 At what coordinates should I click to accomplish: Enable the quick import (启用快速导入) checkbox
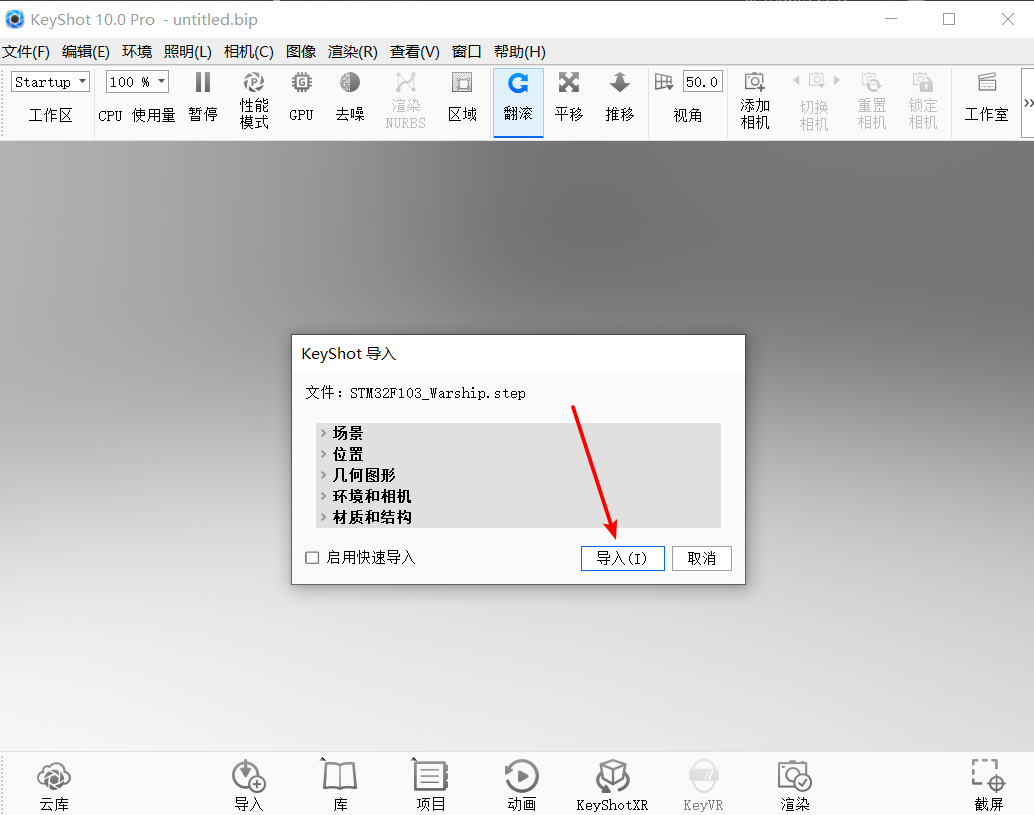312,558
